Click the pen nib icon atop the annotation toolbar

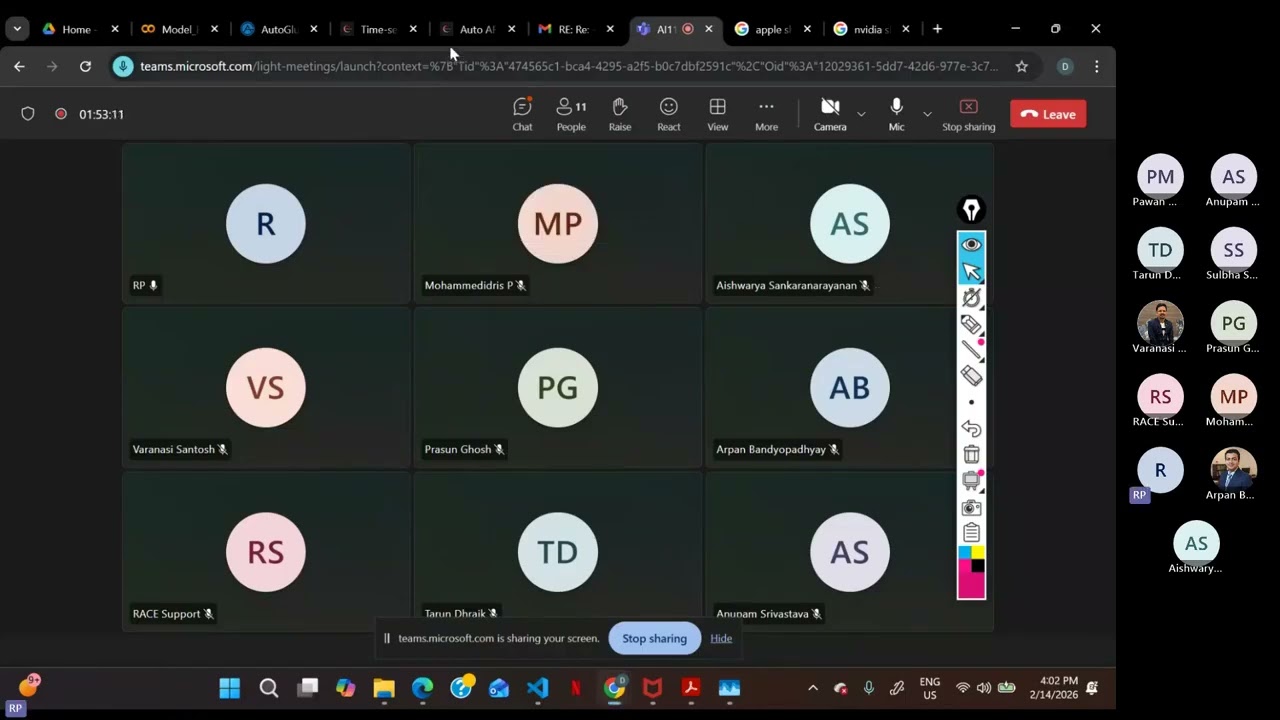971,210
